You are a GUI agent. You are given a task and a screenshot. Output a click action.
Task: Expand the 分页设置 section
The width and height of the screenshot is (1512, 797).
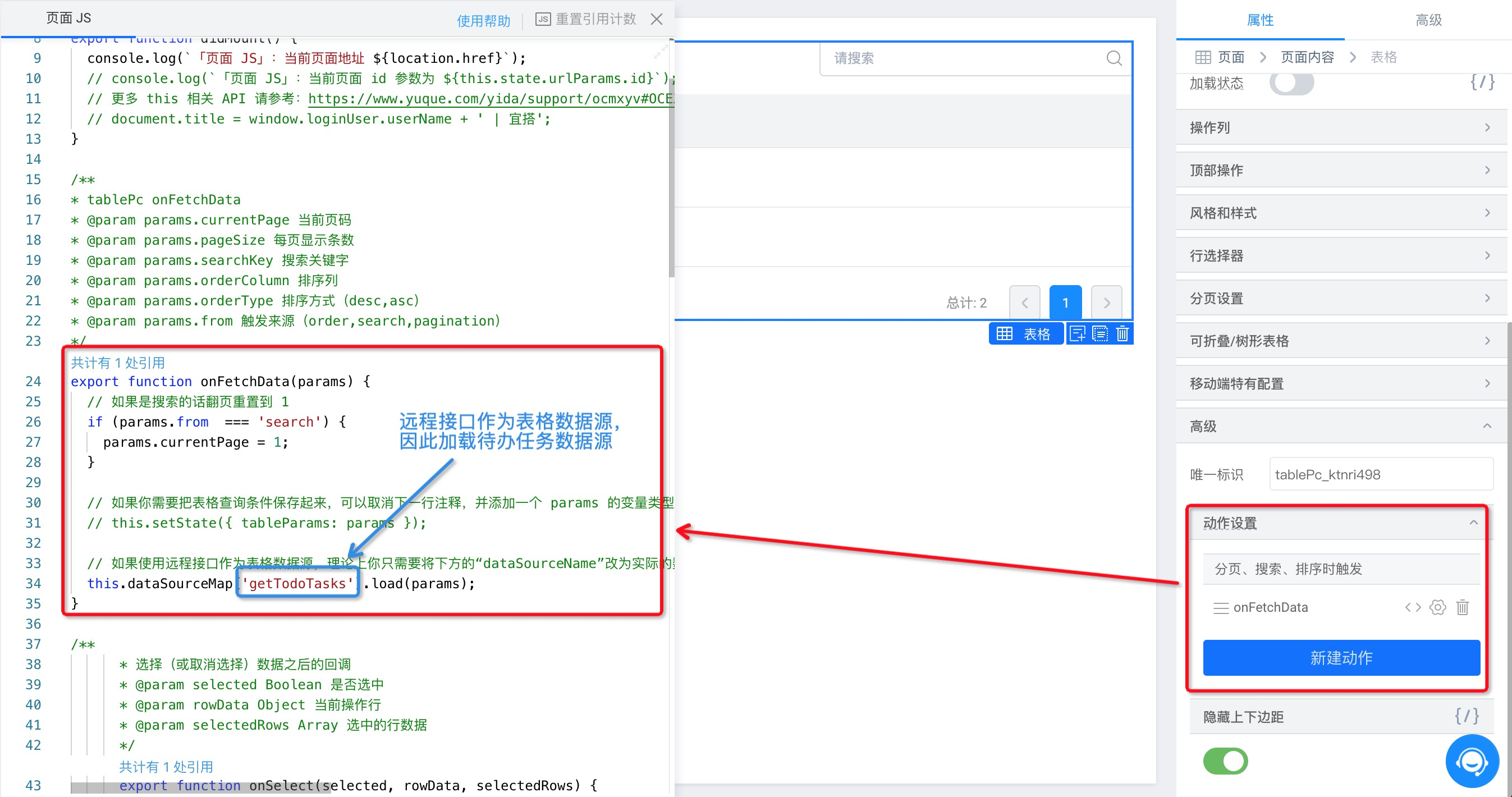coord(1342,298)
